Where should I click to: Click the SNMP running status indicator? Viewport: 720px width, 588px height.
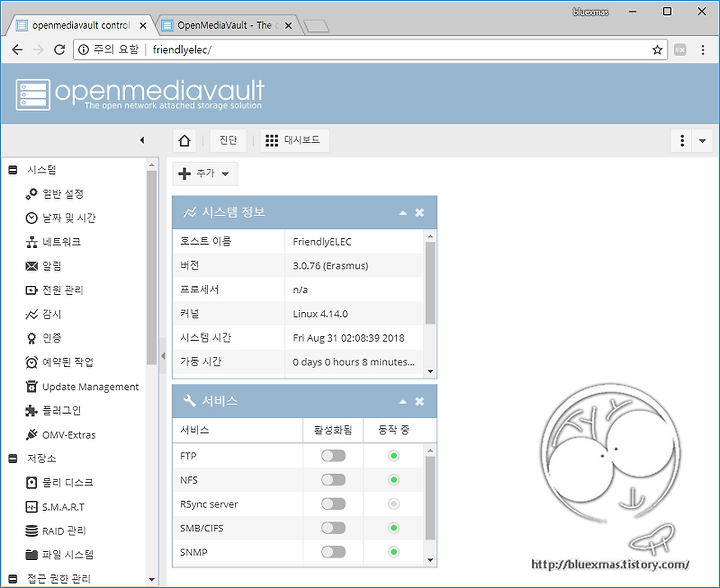click(x=394, y=552)
